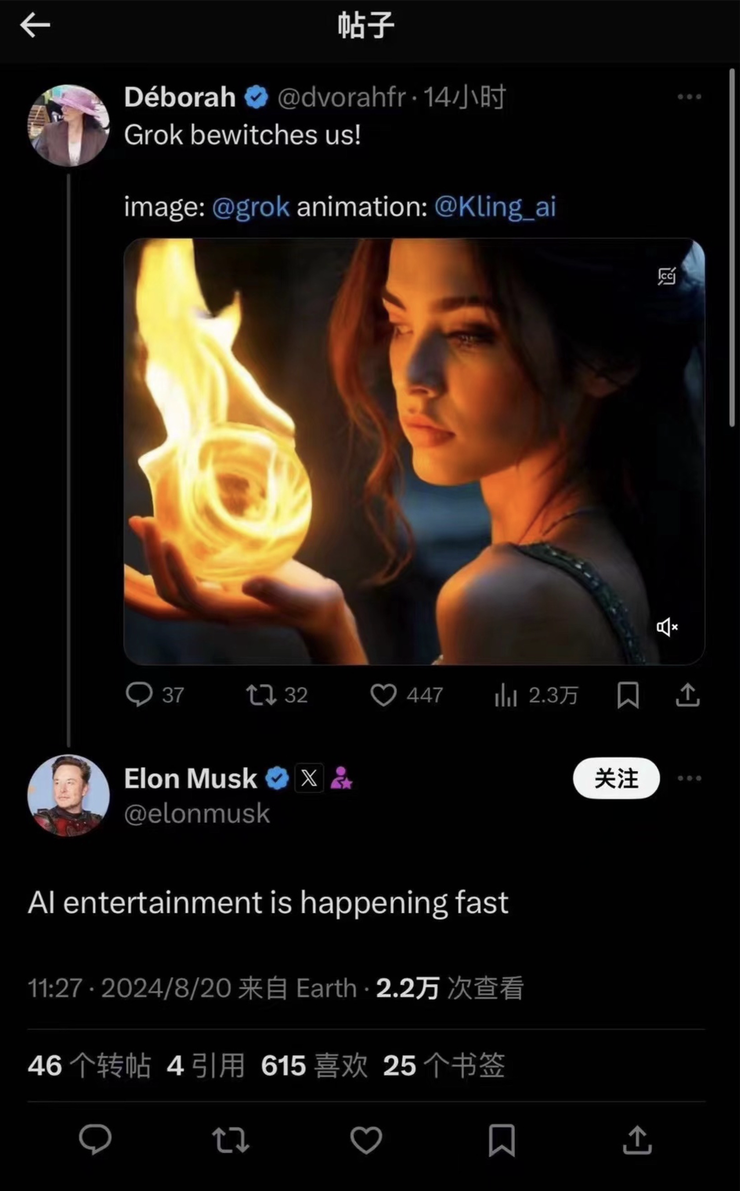Tap the back arrow
This screenshot has width=740, height=1191.
pyautogui.click(x=35, y=26)
